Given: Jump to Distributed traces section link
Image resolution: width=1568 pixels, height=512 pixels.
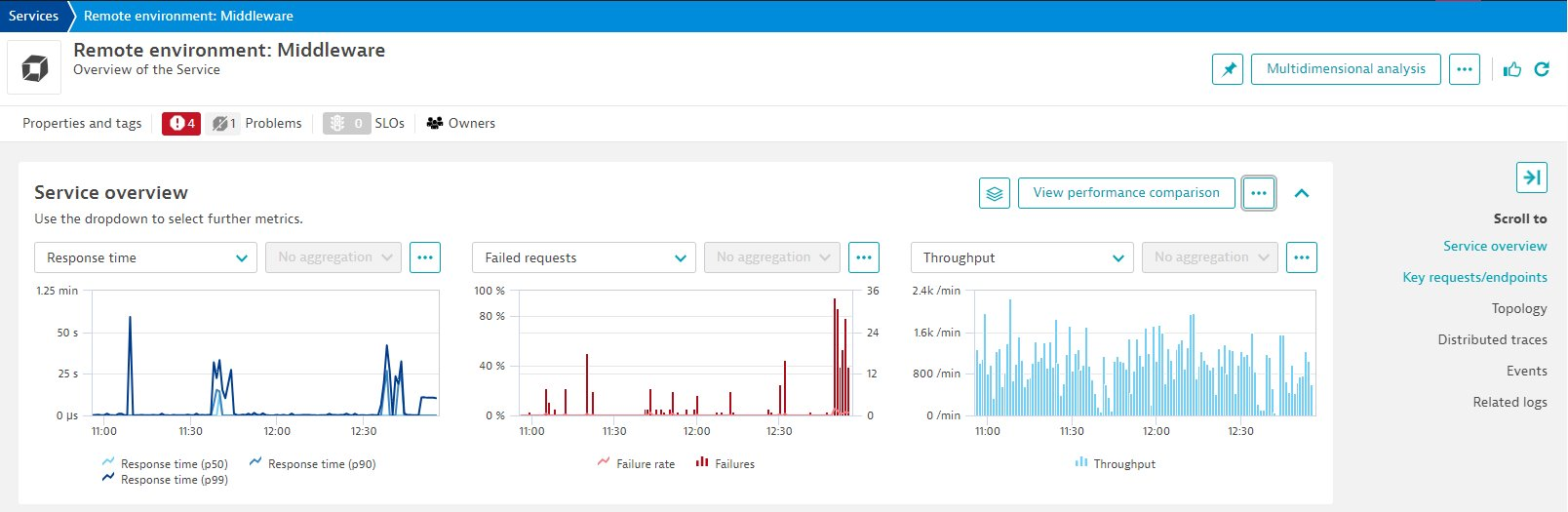Looking at the screenshot, I should (x=1492, y=339).
